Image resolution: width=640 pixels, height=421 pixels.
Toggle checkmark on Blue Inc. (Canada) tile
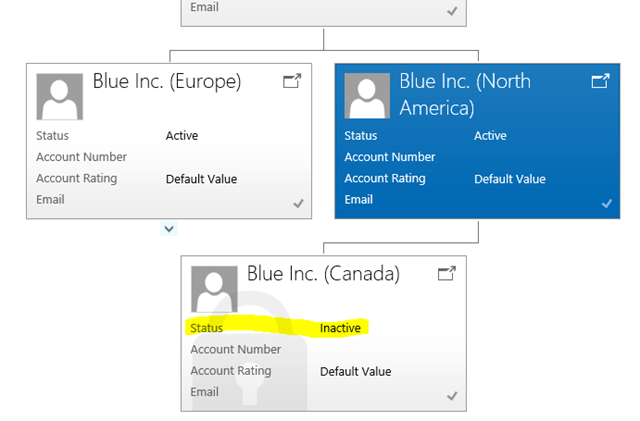[452, 396]
